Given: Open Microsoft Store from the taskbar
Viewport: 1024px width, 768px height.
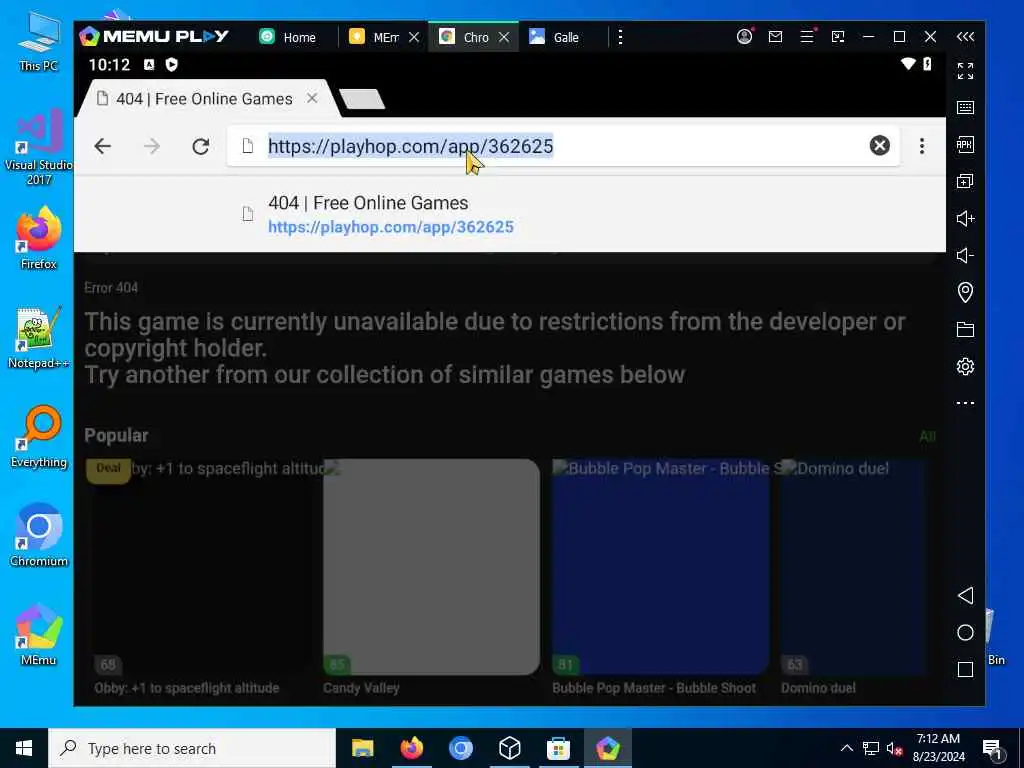Looking at the screenshot, I should click(x=558, y=748).
